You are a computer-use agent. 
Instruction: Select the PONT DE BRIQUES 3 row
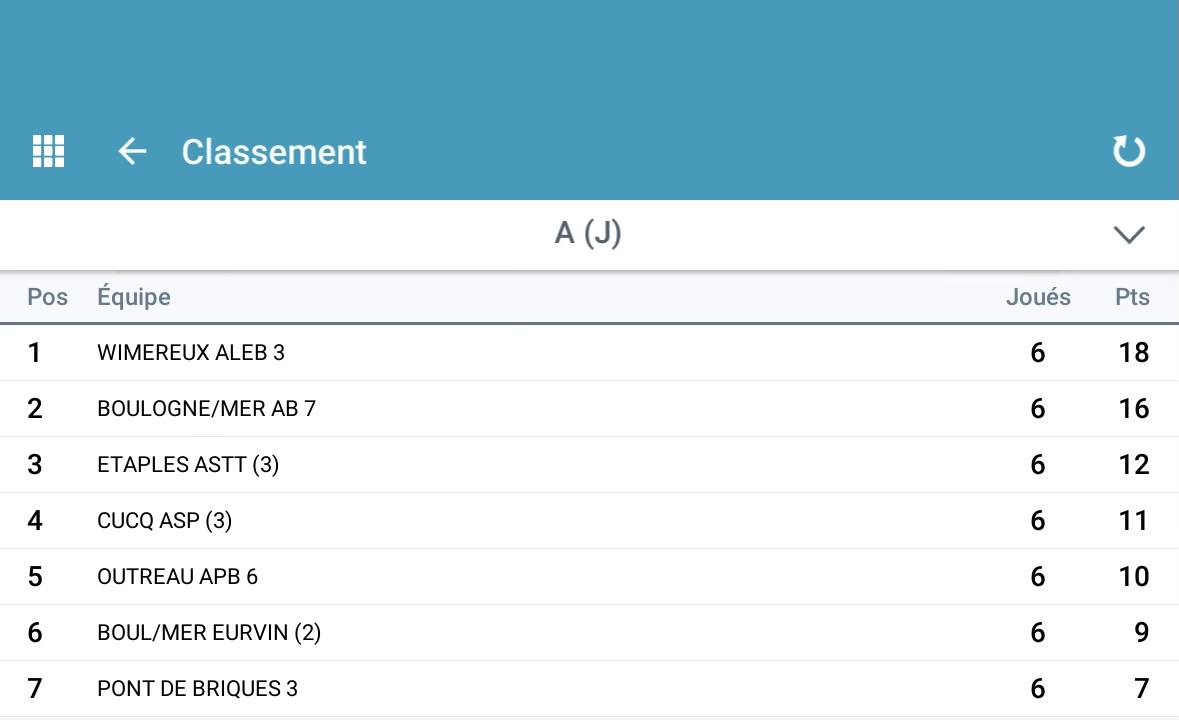pos(590,688)
